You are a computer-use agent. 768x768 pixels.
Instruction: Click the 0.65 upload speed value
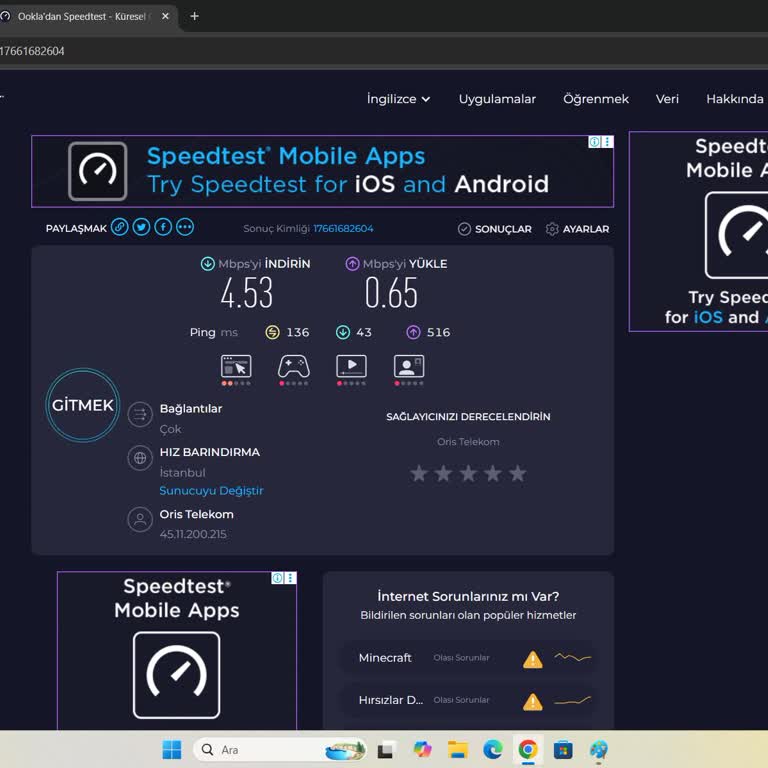pyautogui.click(x=391, y=293)
